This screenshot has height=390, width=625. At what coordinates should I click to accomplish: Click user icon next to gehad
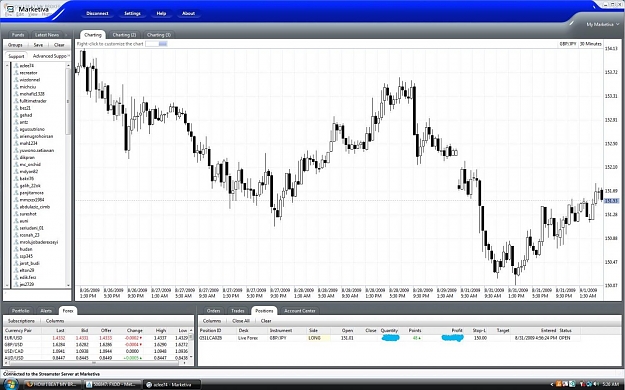tap(16, 115)
